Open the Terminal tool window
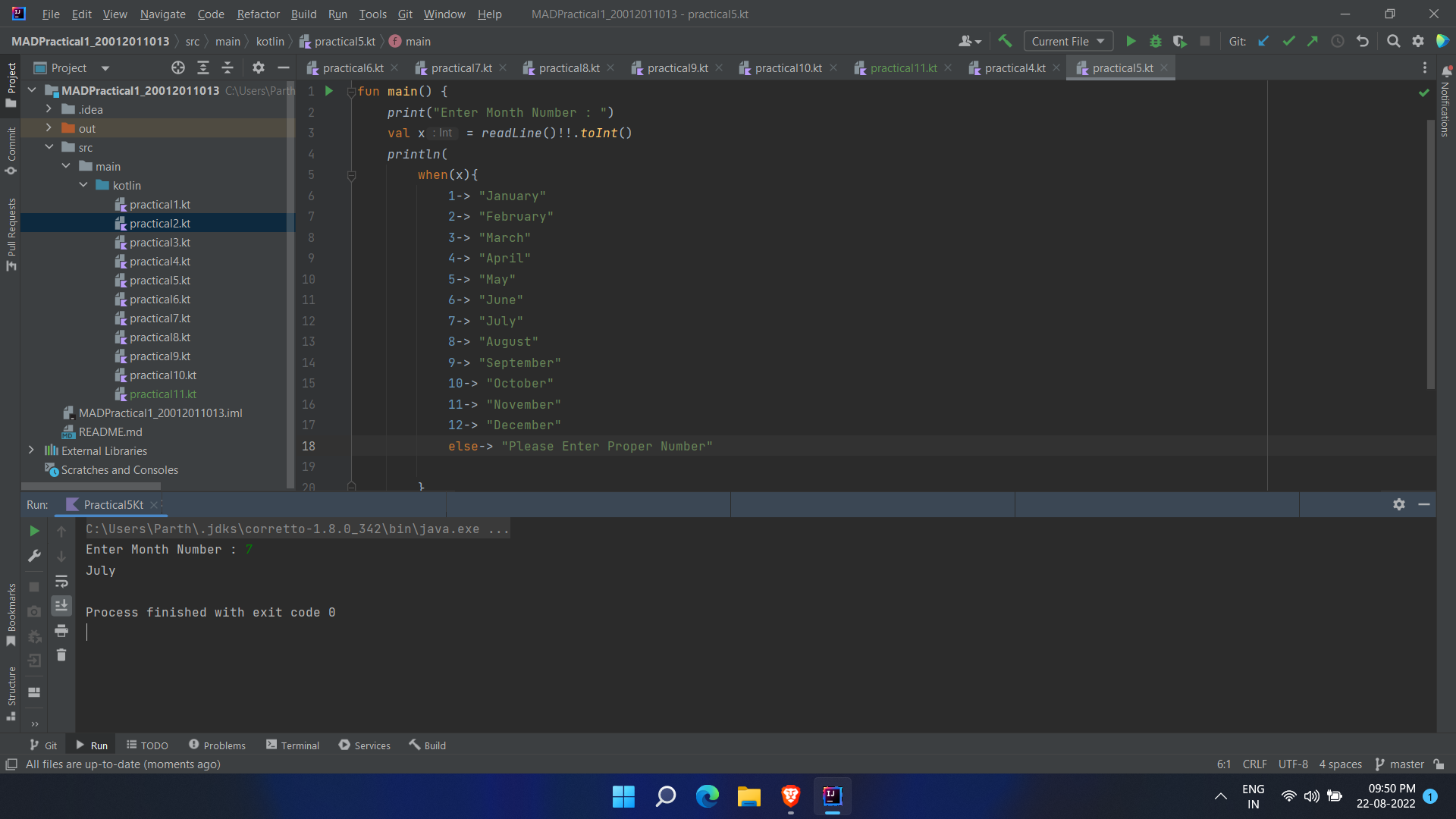The image size is (1456, 819). point(293,745)
